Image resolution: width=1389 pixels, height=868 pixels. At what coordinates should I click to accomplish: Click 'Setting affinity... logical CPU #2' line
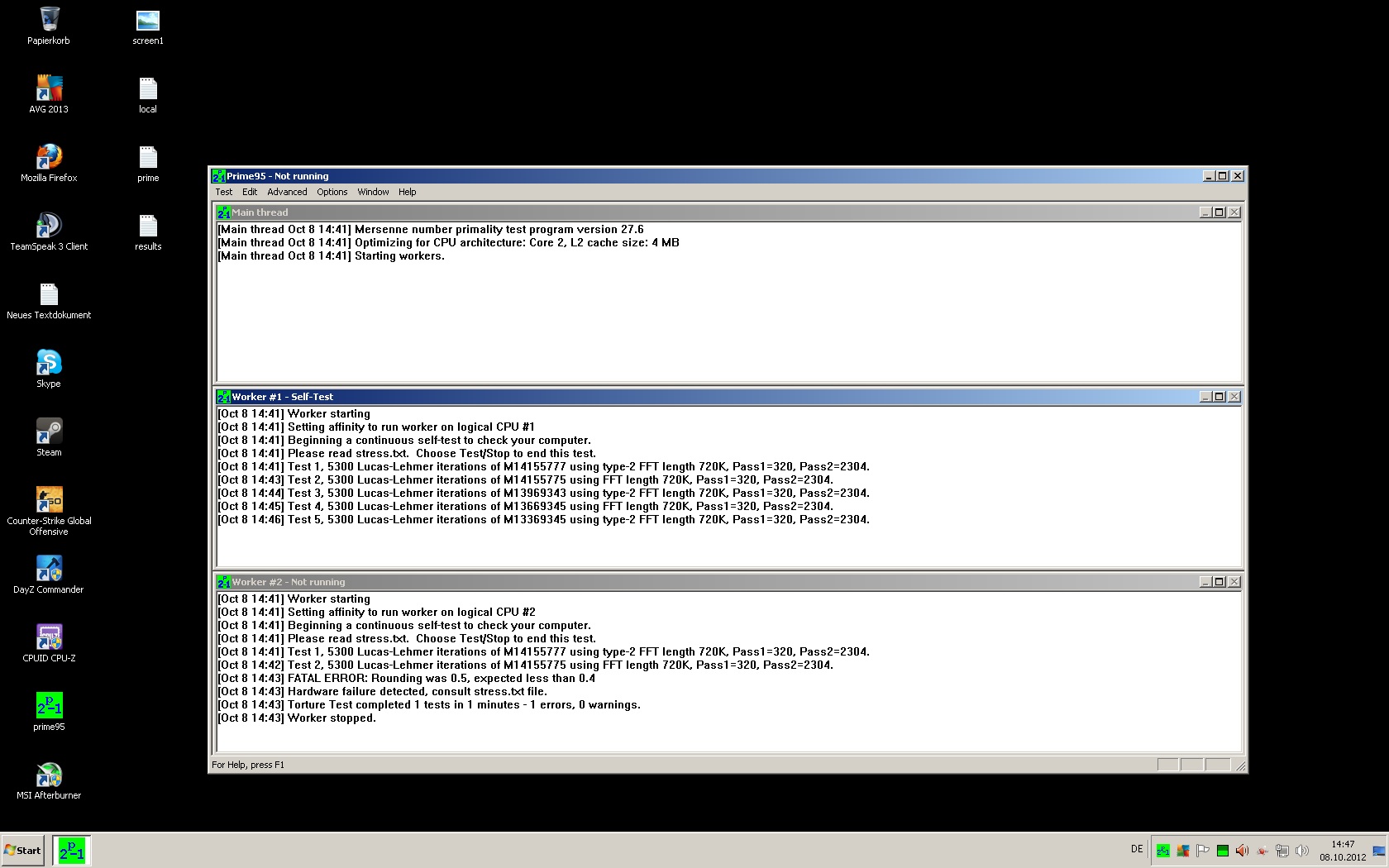pyautogui.click(x=376, y=613)
